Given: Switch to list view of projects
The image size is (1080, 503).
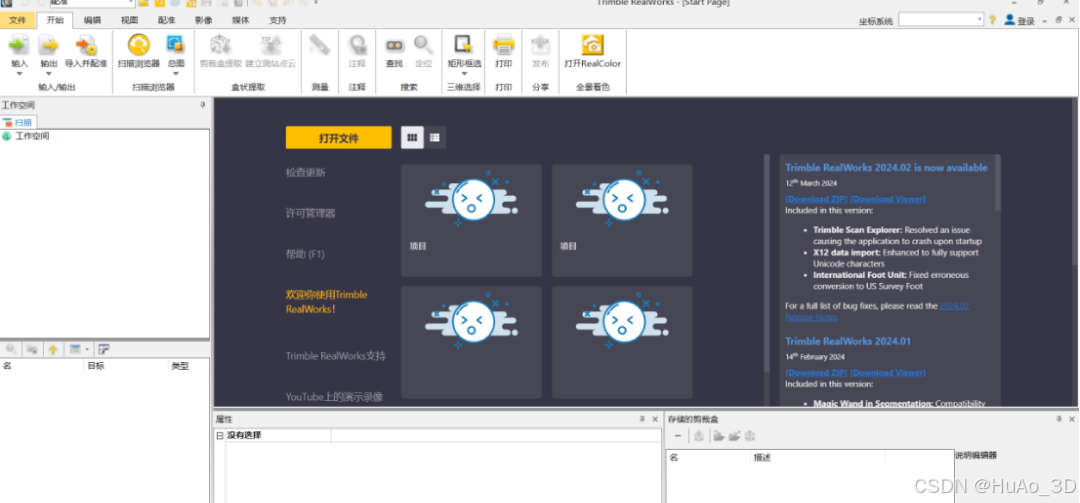Looking at the screenshot, I should pyautogui.click(x=435, y=138).
